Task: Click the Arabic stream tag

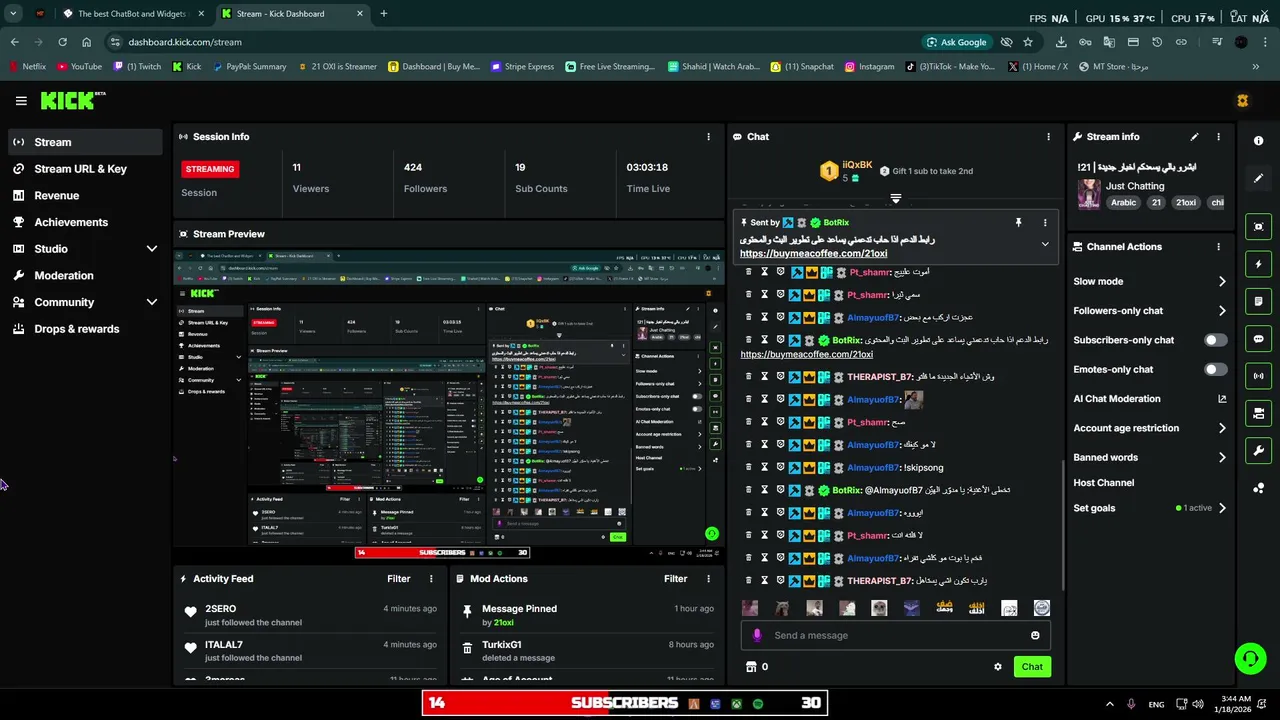Action: 1123,202
